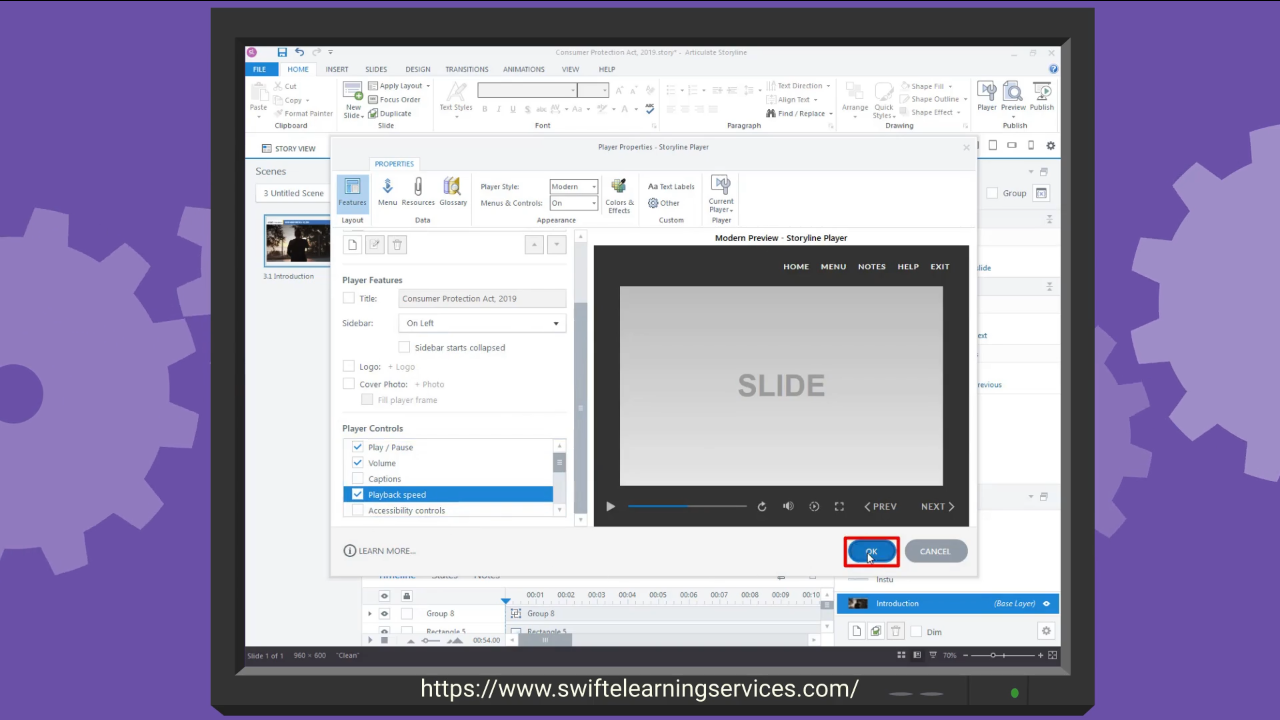
Task: Expand Group 8 in the timeline
Action: click(370, 613)
